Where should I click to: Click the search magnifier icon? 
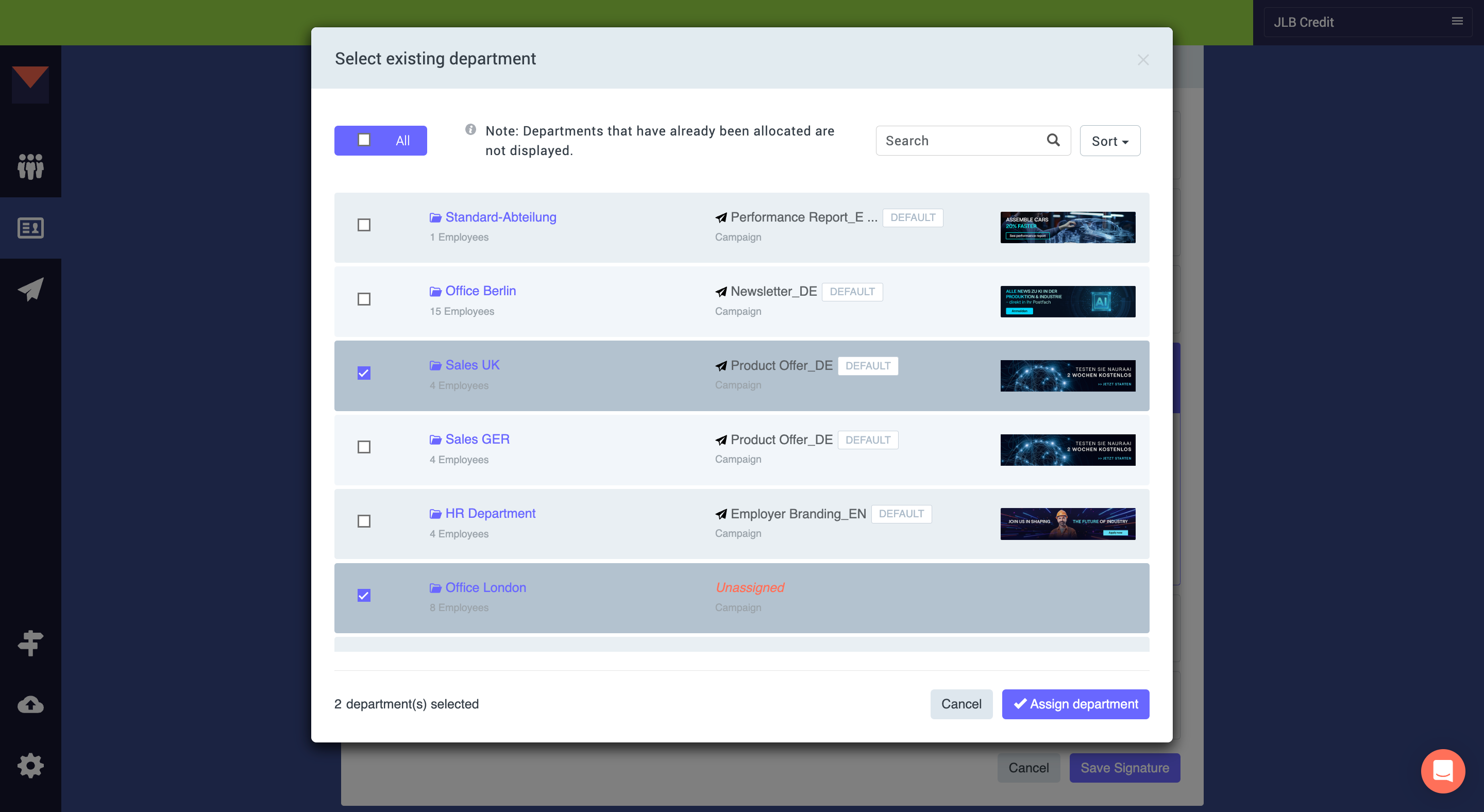(x=1053, y=140)
